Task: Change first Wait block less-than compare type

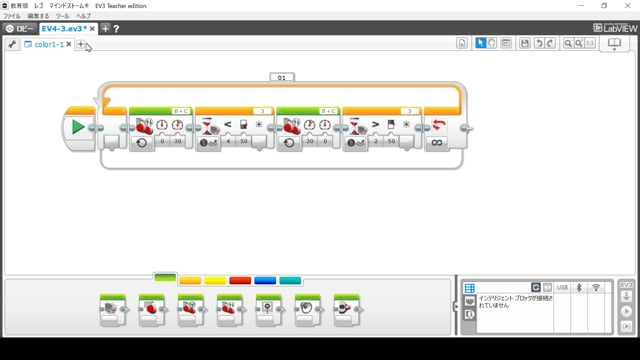Action: click(228, 124)
